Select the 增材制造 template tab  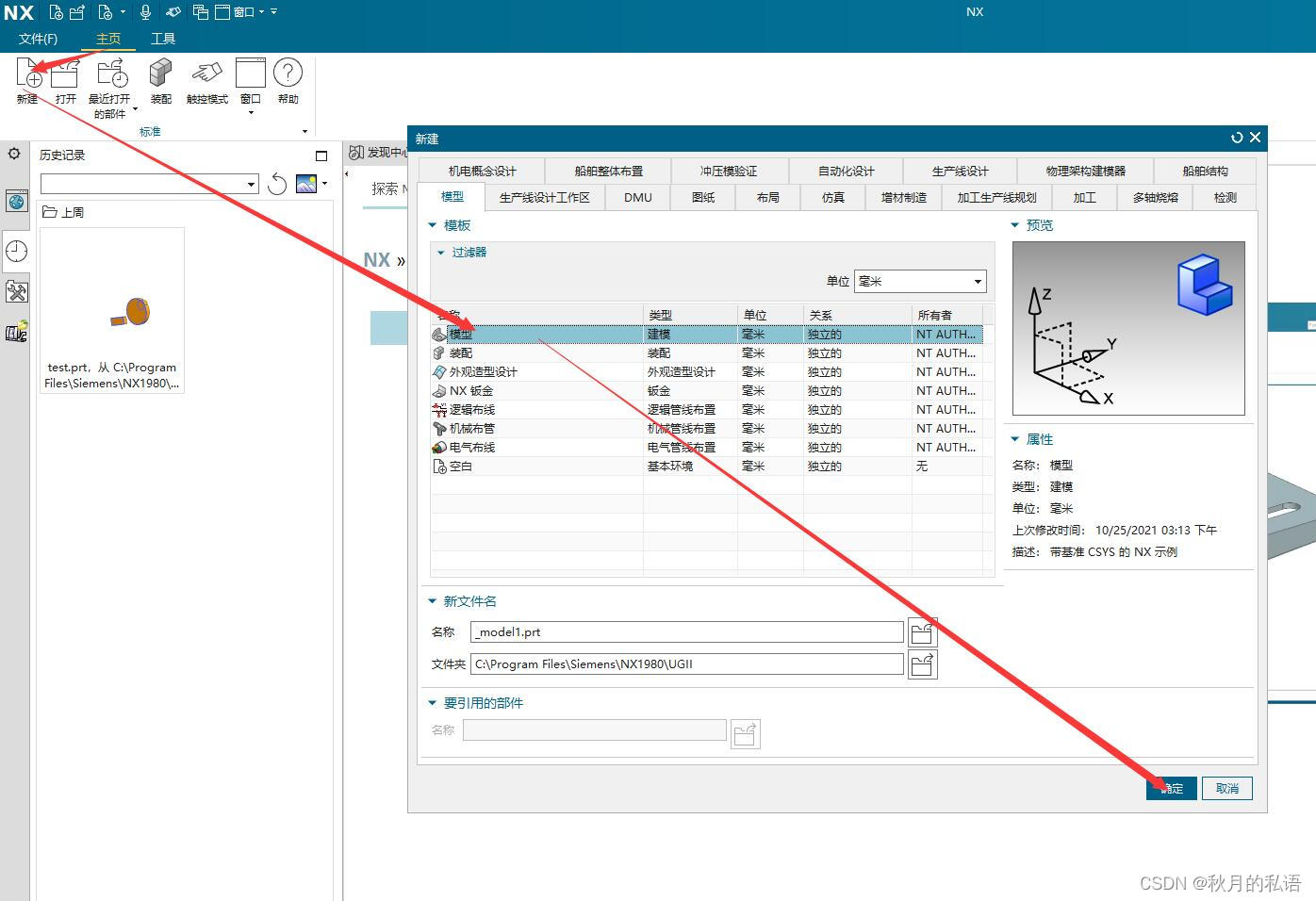click(904, 197)
